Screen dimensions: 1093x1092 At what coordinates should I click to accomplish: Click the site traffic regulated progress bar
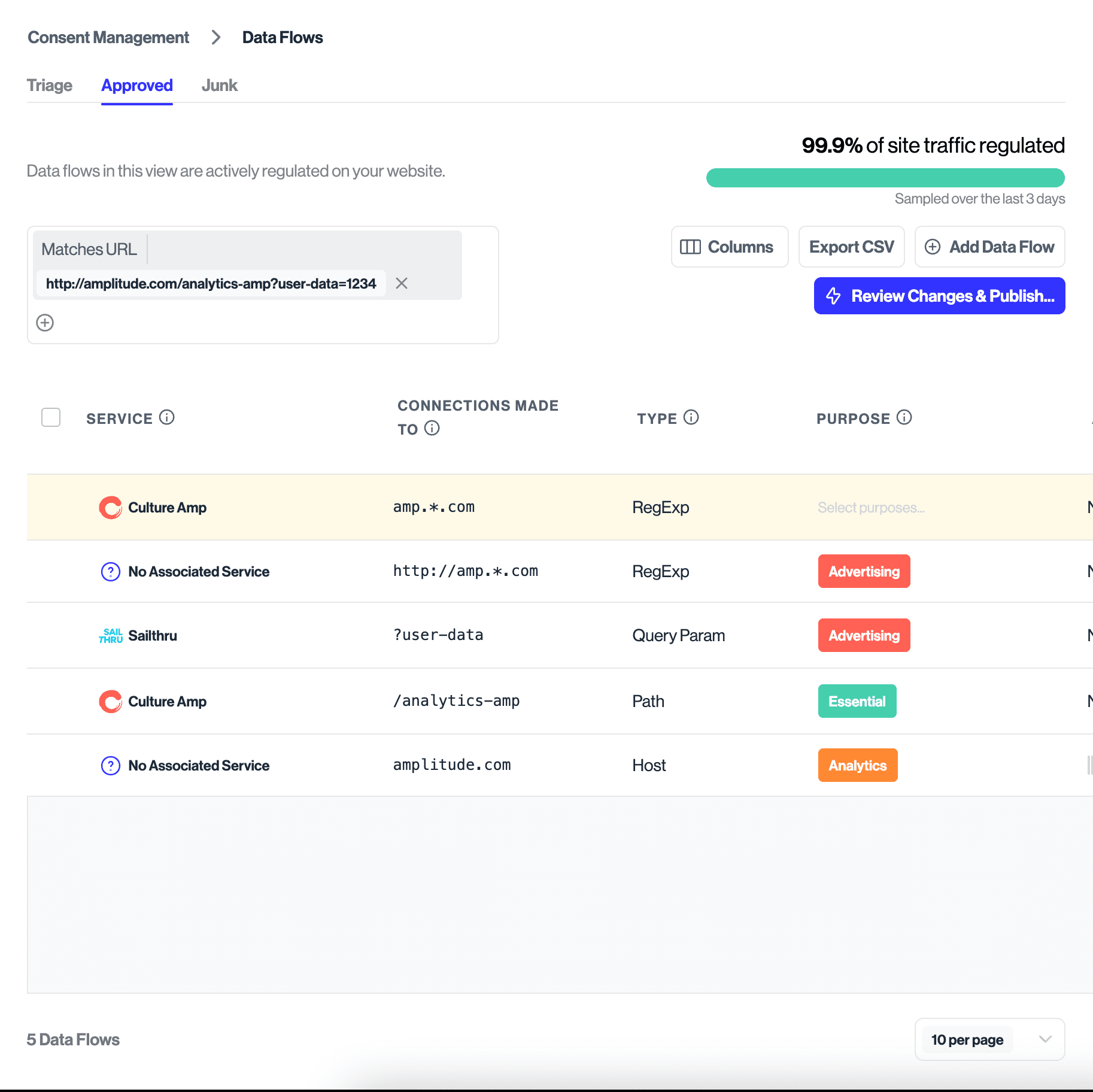[x=885, y=178]
